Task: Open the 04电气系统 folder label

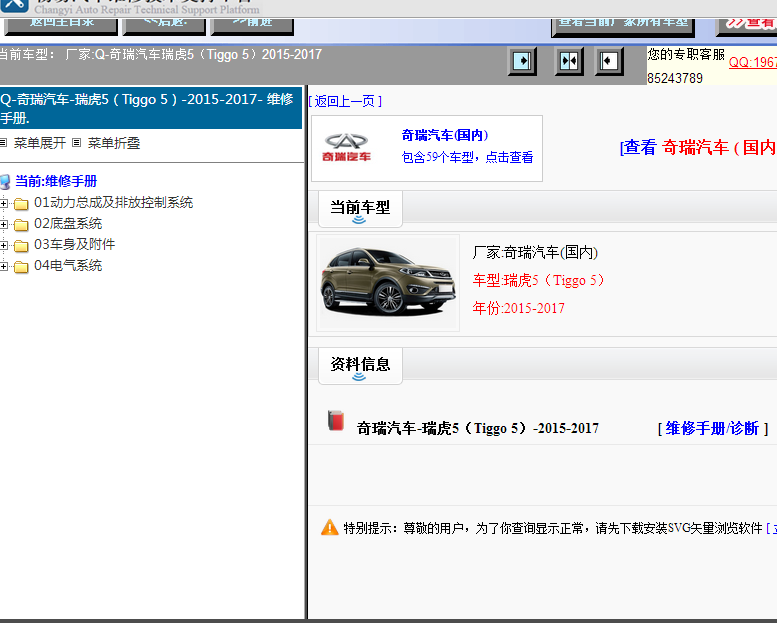Action: (x=68, y=266)
